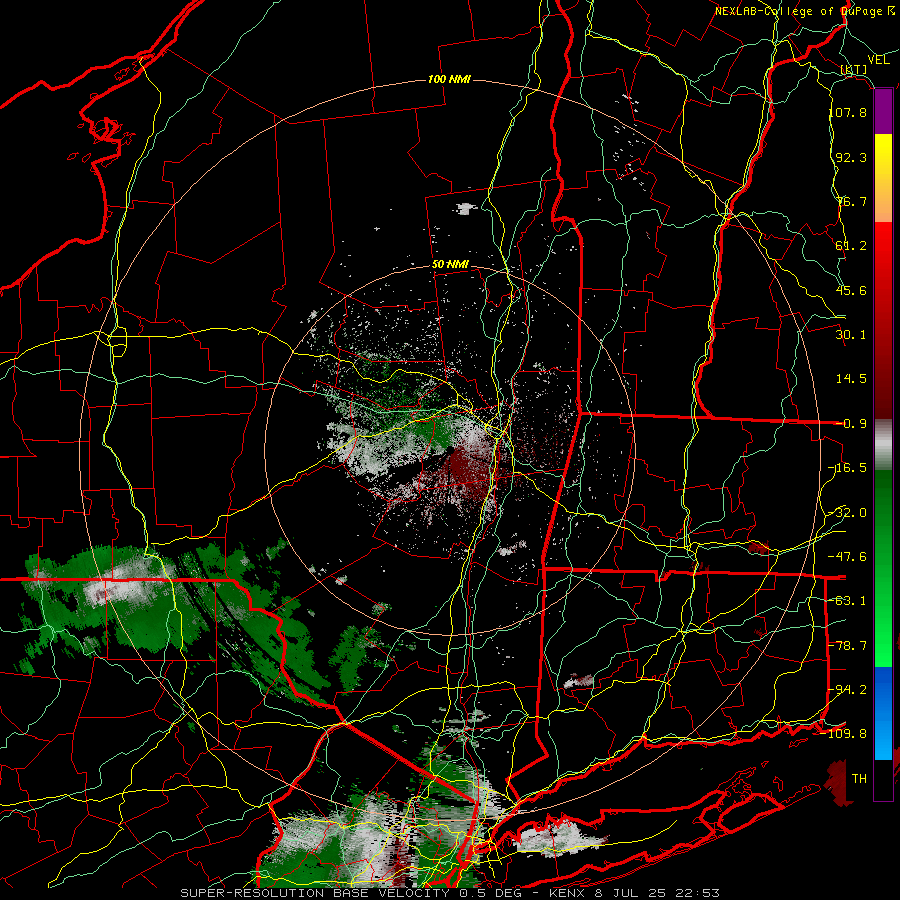Select the 14.5 scale label
Image resolution: width=900 pixels, height=900 pixels.
point(851,379)
